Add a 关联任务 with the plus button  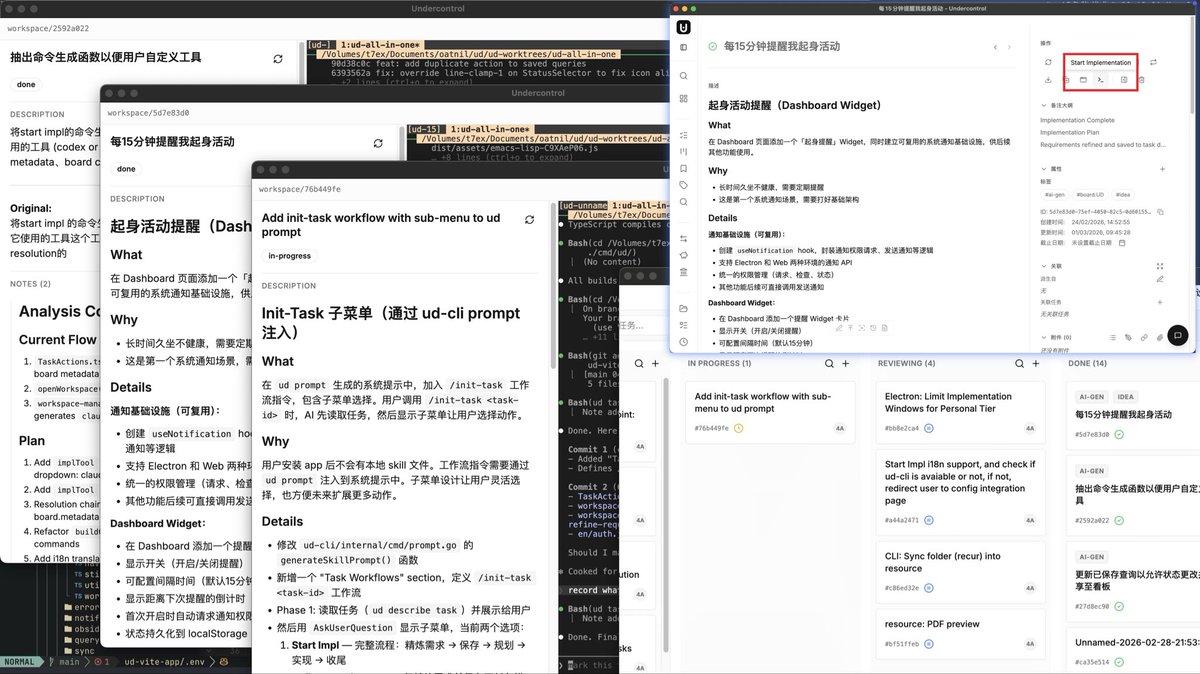[x=1160, y=302]
